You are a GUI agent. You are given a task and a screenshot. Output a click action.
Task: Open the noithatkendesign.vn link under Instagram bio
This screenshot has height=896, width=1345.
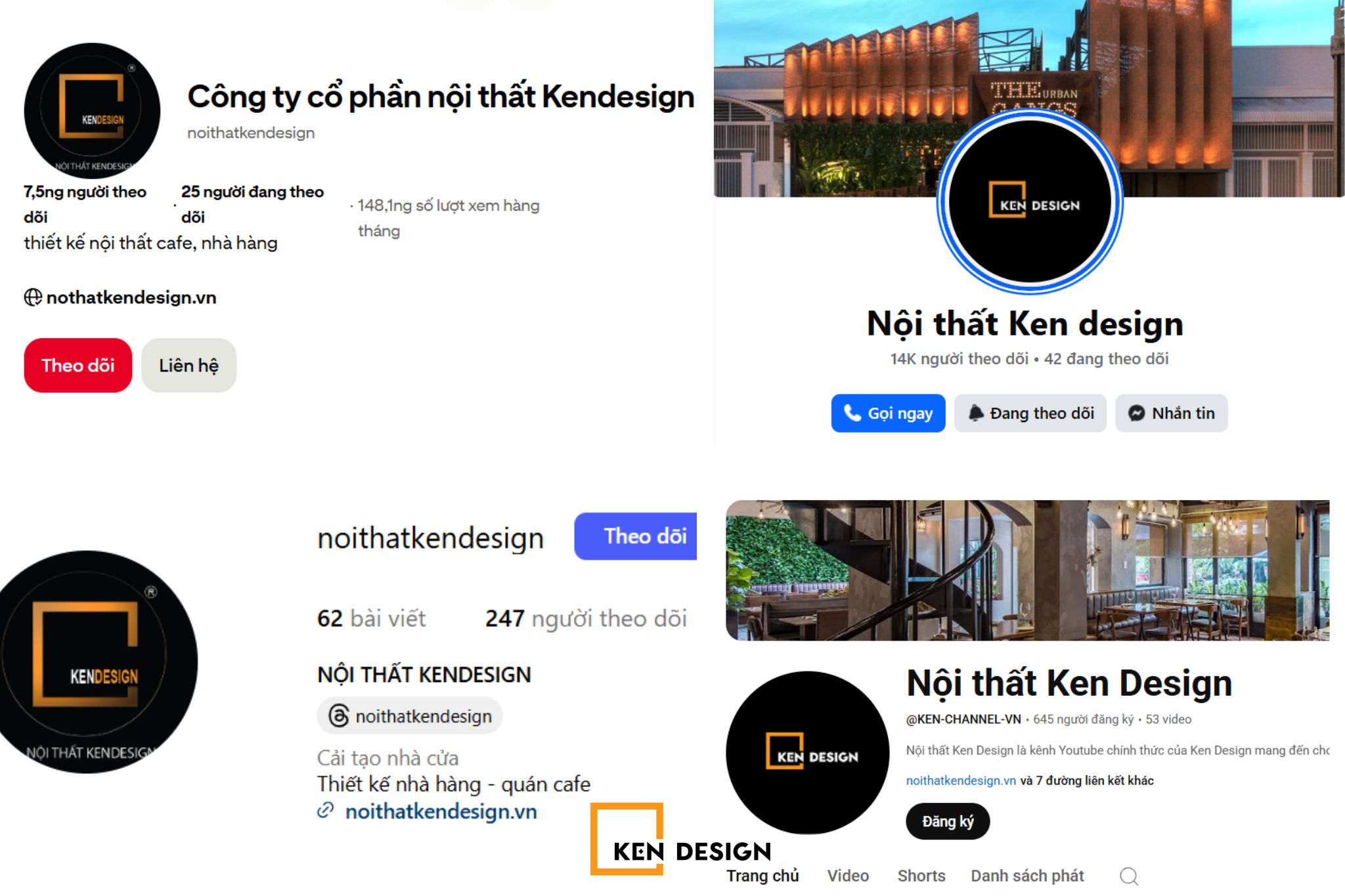tap(441, 812)
